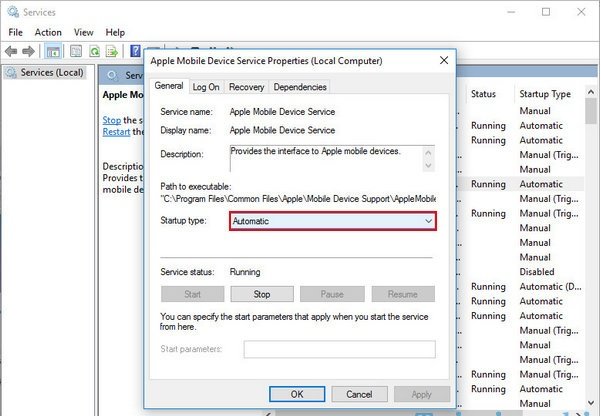Click the Restart link in Services pane
The height and width of the screenshot is (416, 601).
pos(116,132)
